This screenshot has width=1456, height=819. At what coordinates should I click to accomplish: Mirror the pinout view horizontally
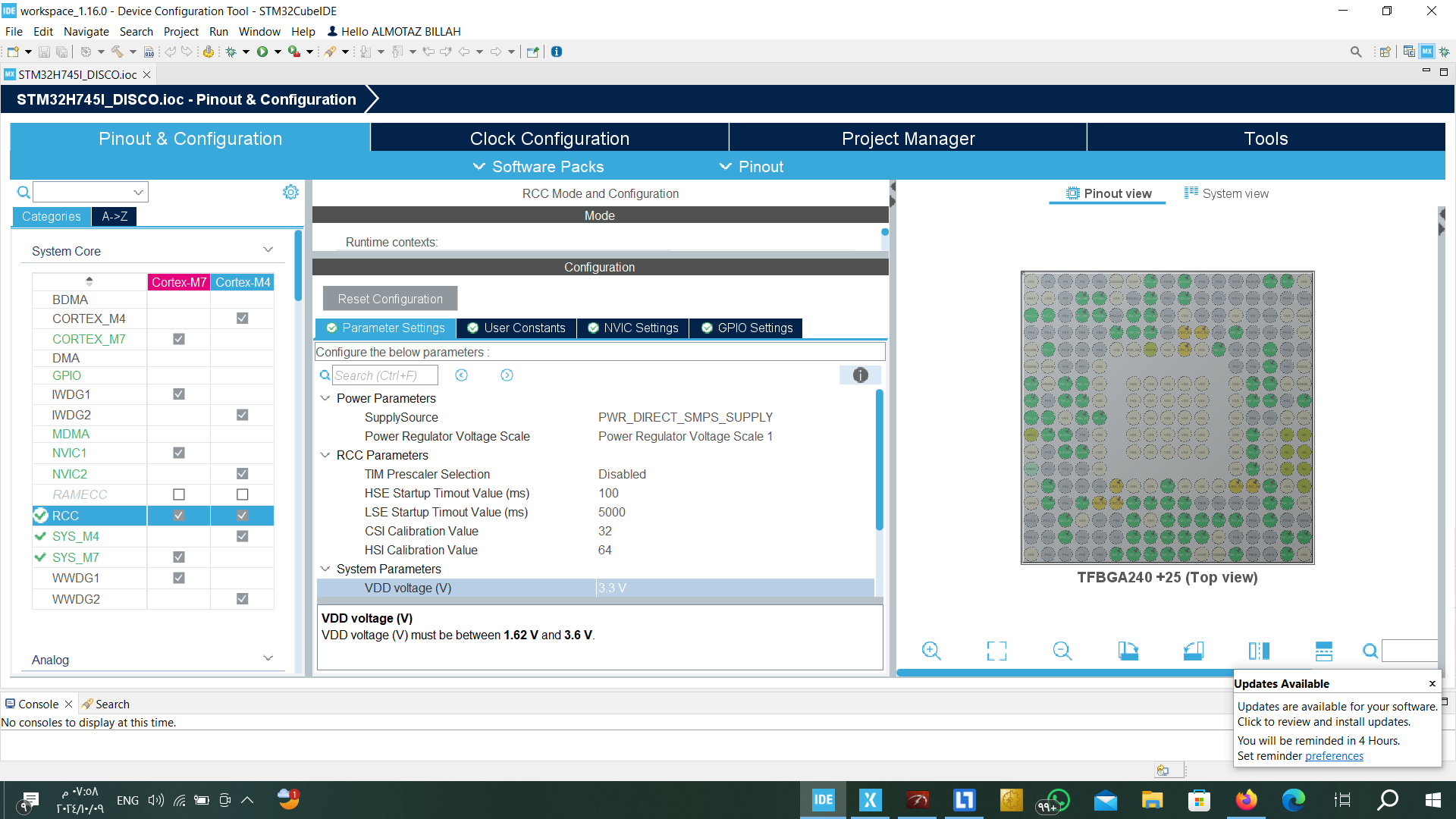point(1260,651)
